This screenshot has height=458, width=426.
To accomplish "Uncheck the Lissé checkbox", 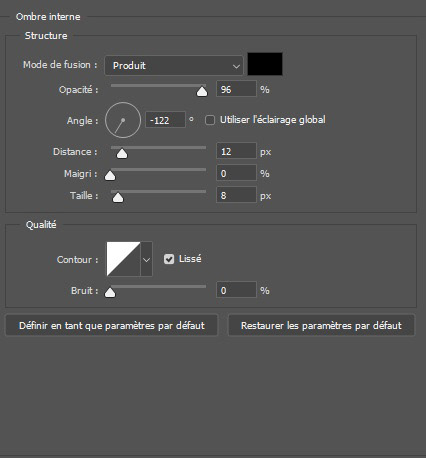I will click(x=169, y=259).
